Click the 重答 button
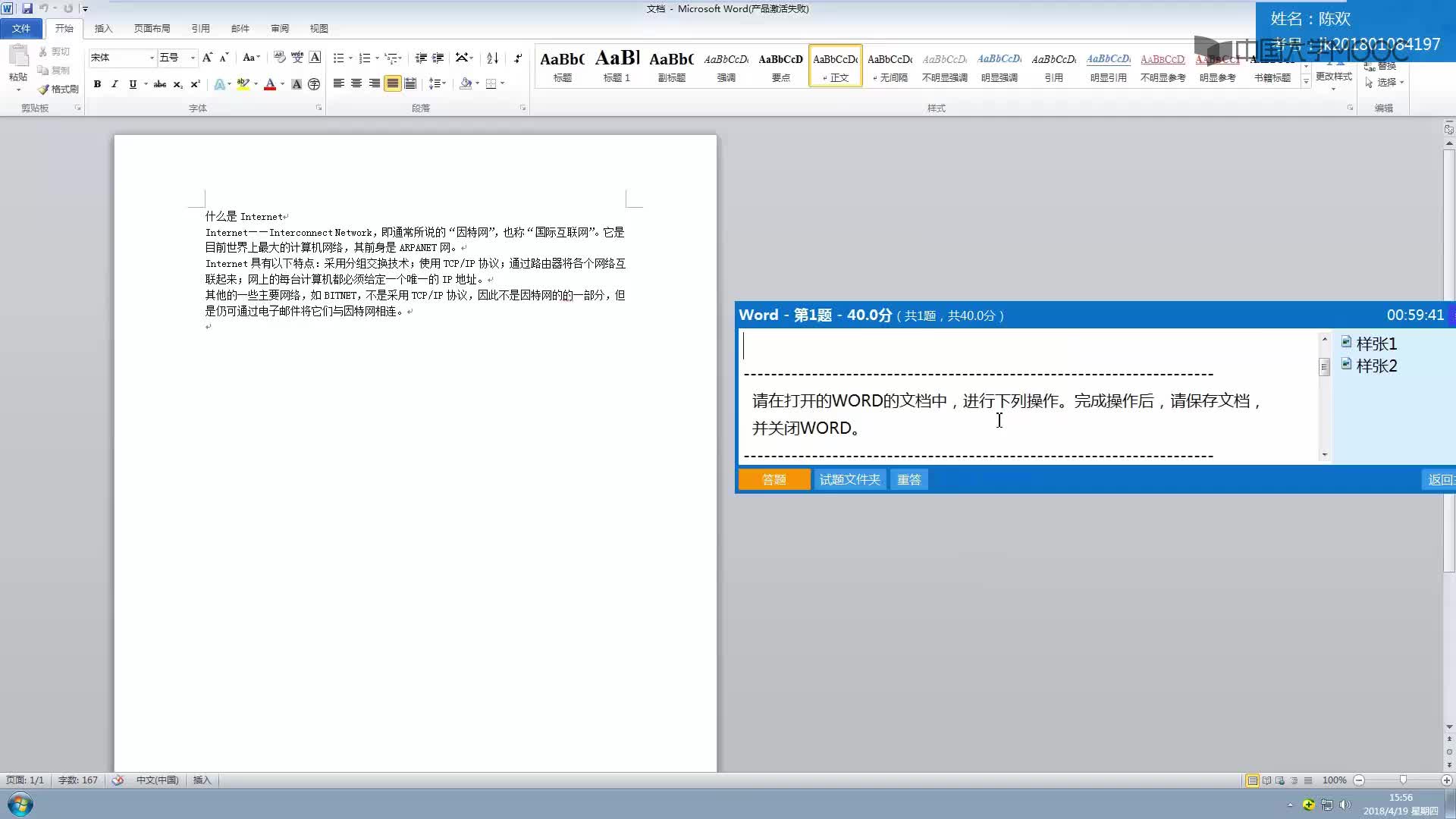This screenshot has height=819, width=1456. coord(908,480)
